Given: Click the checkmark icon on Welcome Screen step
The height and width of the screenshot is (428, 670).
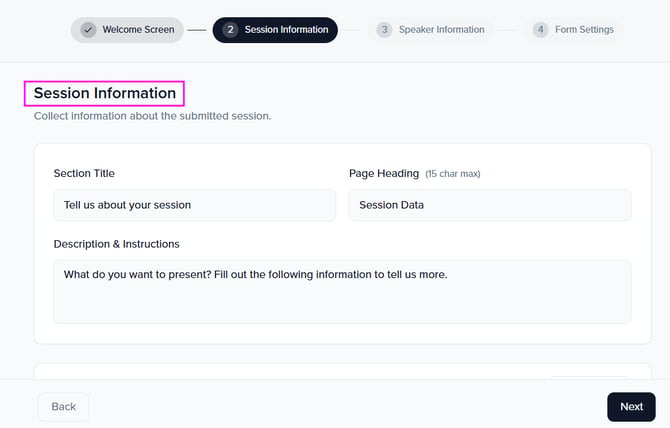Looking at the screenshot, I should 88,30.
